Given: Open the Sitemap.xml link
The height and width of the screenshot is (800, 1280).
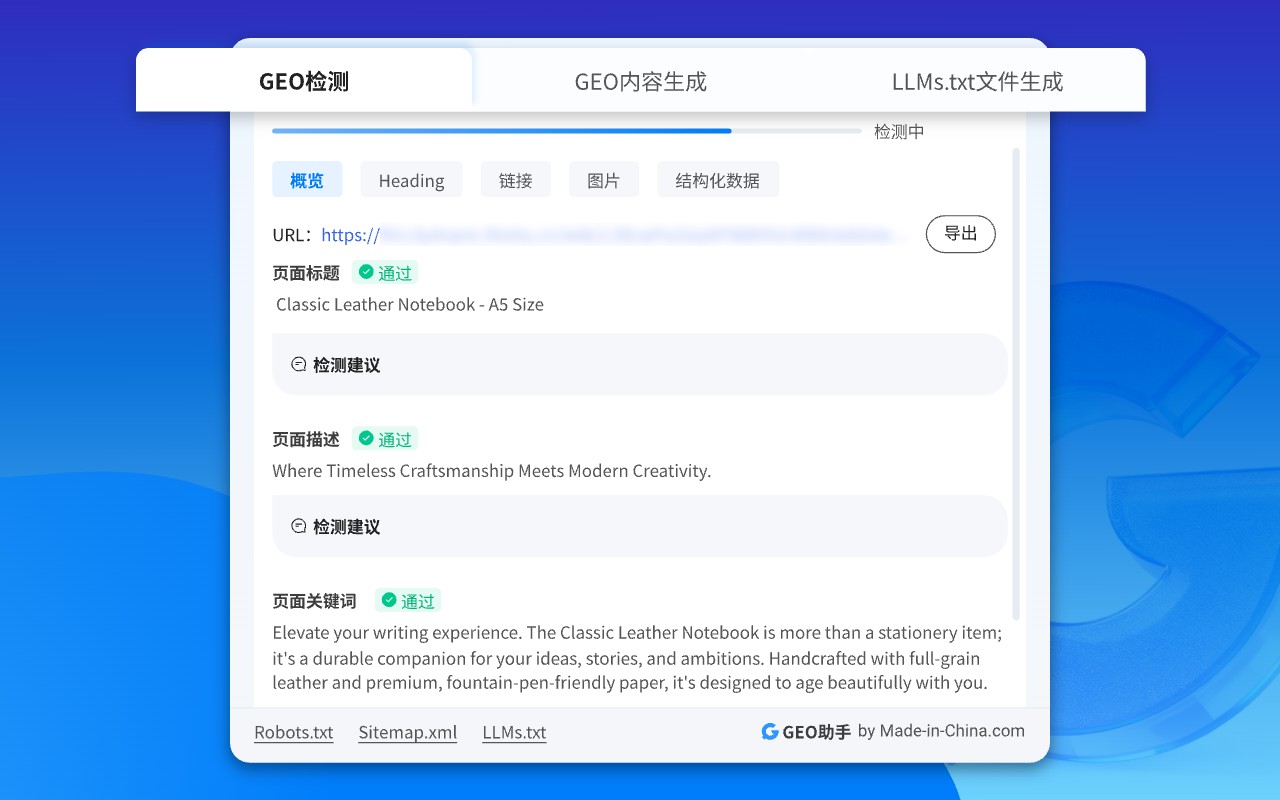Looking at the screenshot, I should [x=407, y=732].
